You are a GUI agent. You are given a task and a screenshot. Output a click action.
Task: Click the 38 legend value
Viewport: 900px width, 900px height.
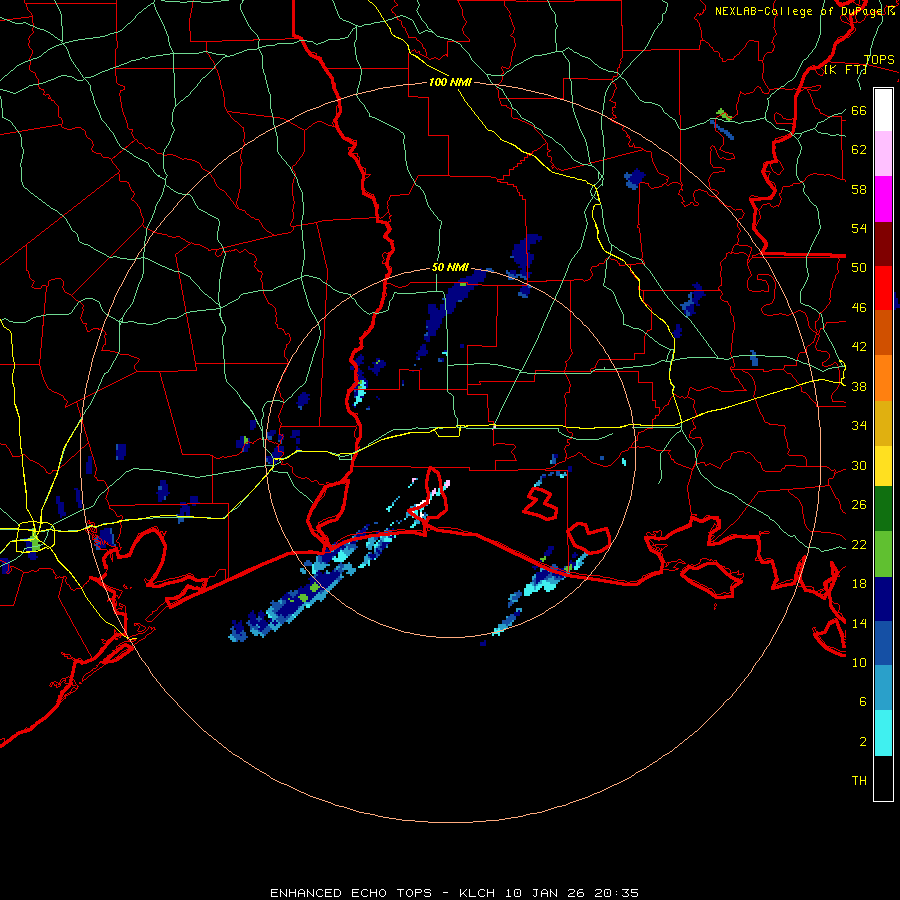859,387
